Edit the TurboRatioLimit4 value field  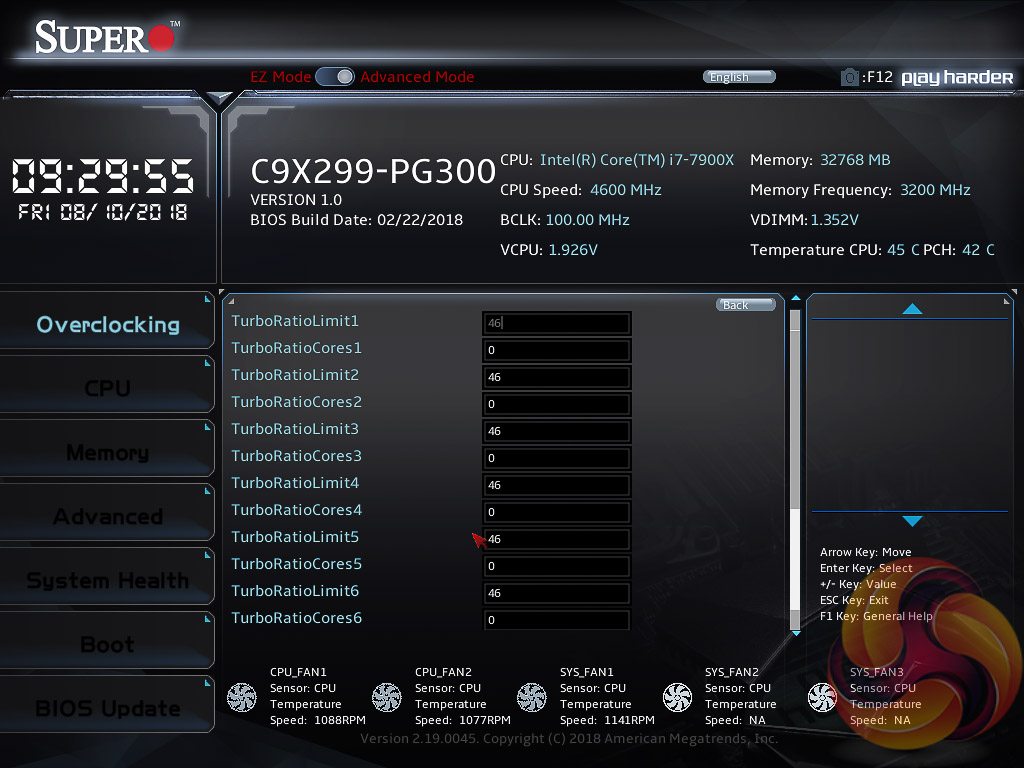(x=556, y=485)
